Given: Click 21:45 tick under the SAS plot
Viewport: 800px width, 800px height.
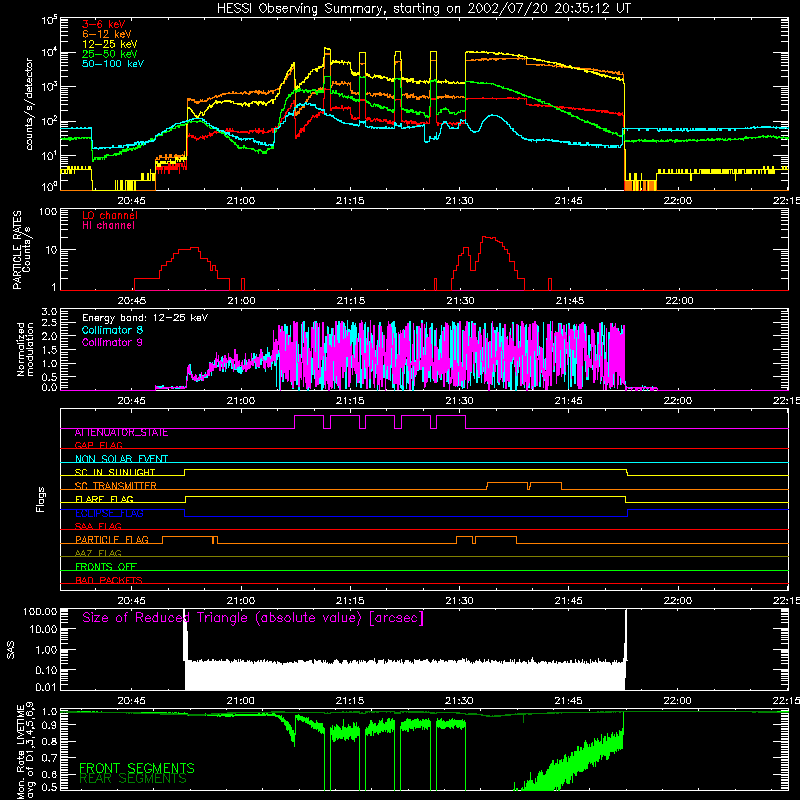Looking at the screenshot, I should point(568,701).
